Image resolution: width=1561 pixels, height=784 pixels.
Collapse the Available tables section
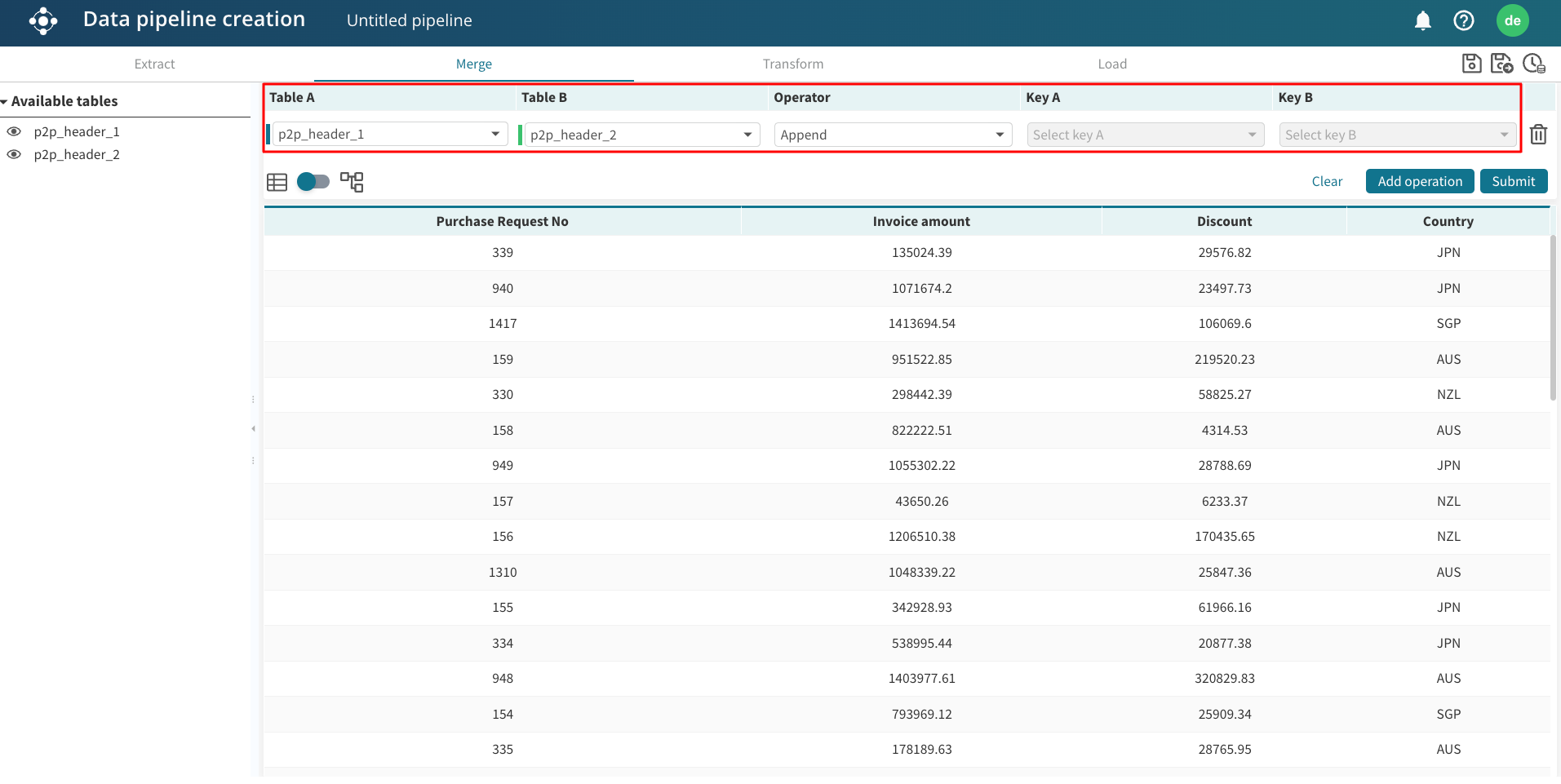[5, 101]
